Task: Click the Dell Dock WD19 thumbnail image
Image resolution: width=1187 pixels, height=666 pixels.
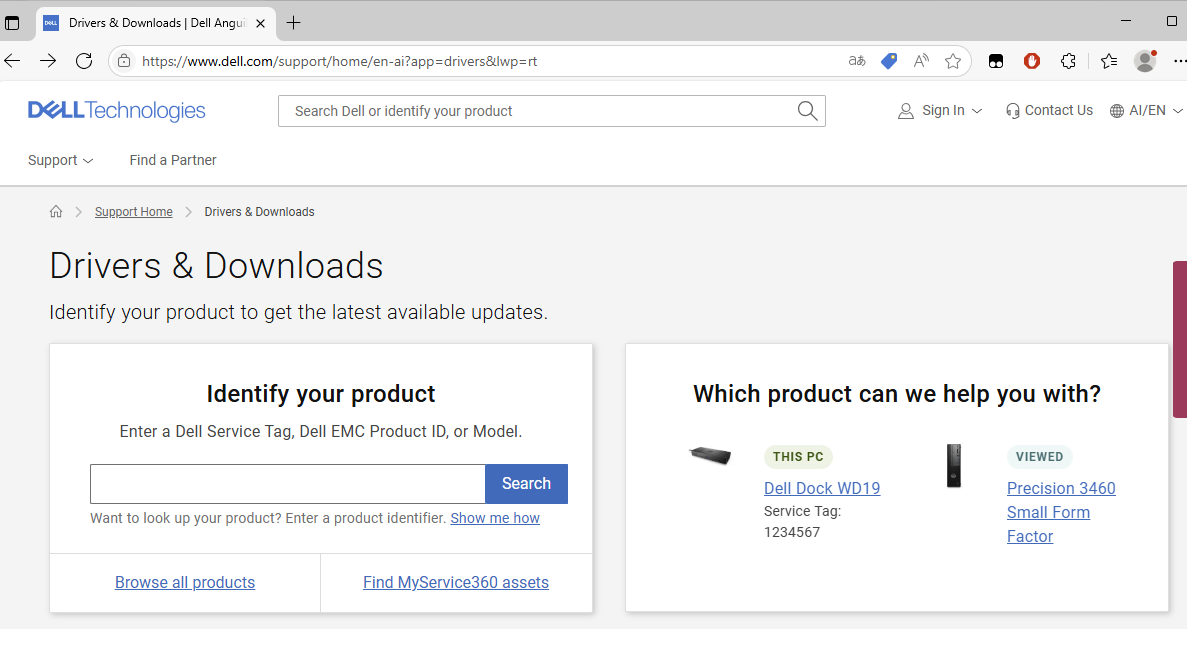Action: point(710,456)
